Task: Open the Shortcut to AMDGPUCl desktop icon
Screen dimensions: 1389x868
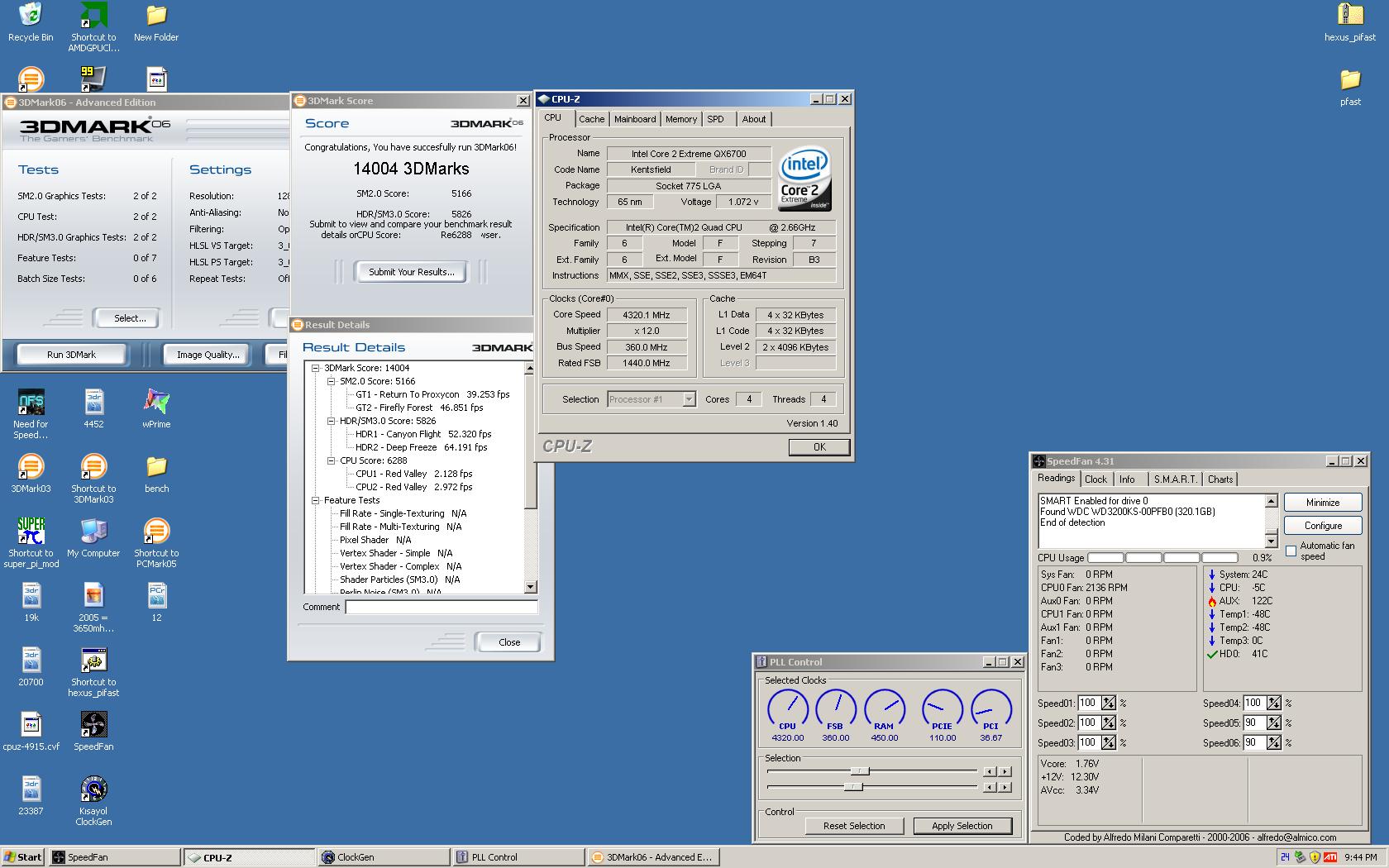Action: point(93,27)
